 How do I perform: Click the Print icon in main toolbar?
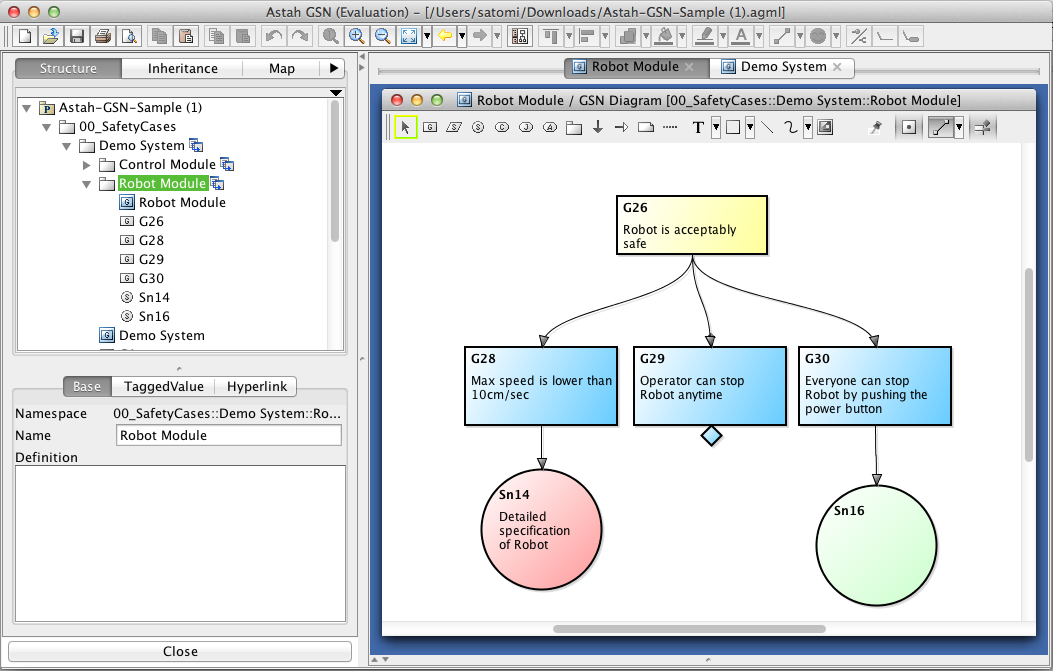pos(102,37)
